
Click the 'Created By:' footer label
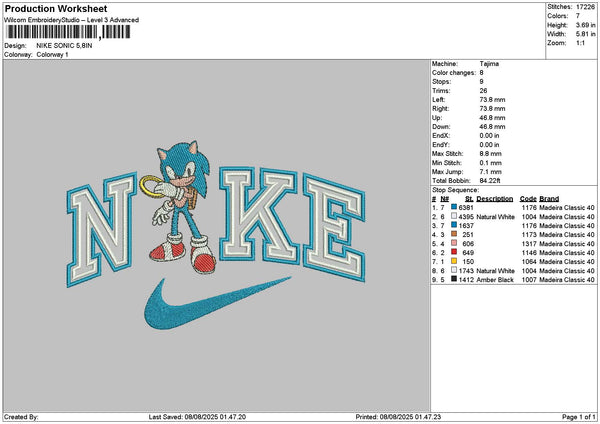point(21,417)
